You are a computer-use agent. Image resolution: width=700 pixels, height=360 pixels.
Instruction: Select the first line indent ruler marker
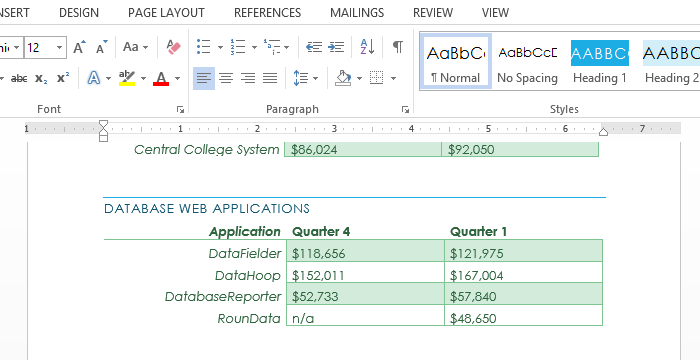point(104,124)
